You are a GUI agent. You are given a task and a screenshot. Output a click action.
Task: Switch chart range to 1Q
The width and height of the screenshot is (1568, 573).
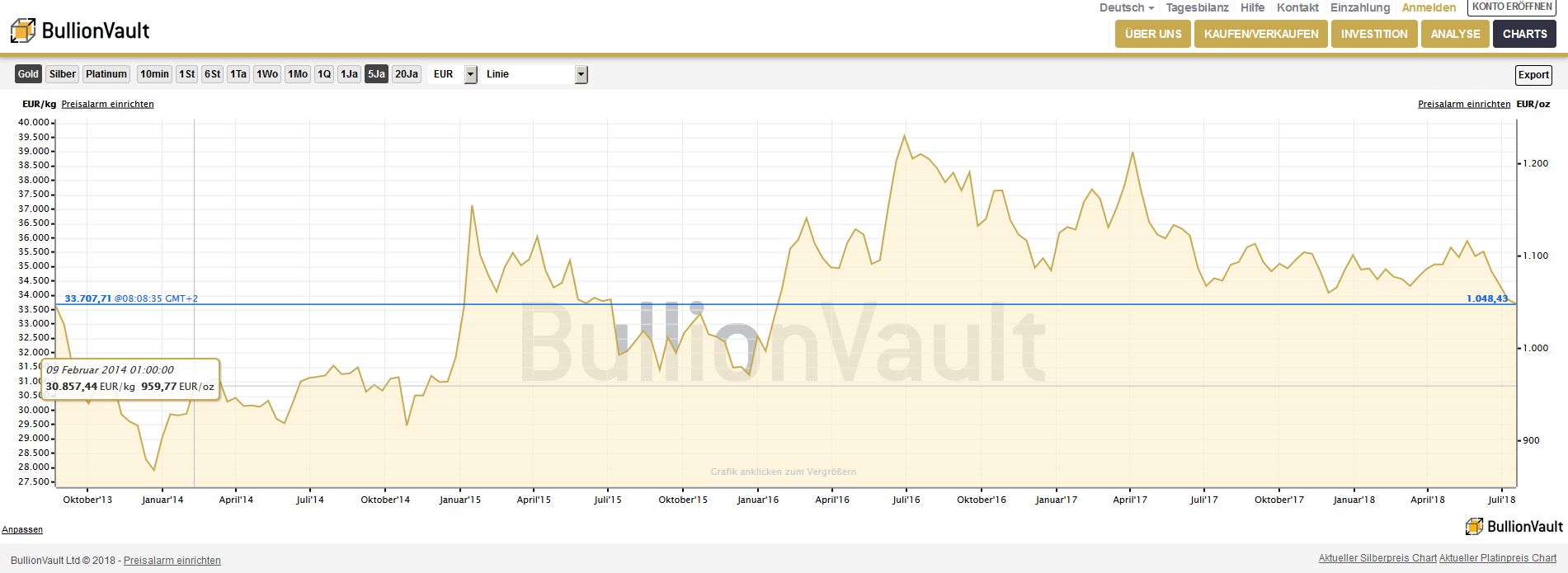pyautogui.click(x=324, y=74)
